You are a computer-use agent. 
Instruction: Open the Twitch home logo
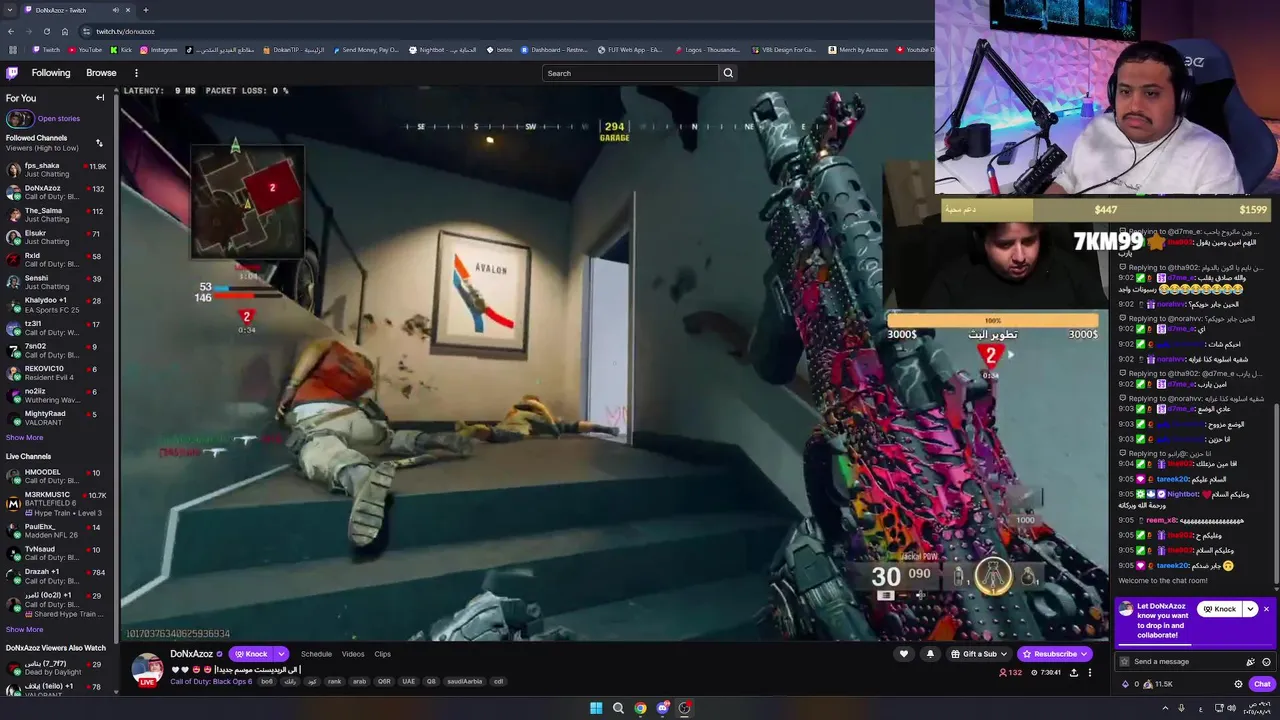coord(12,73)
